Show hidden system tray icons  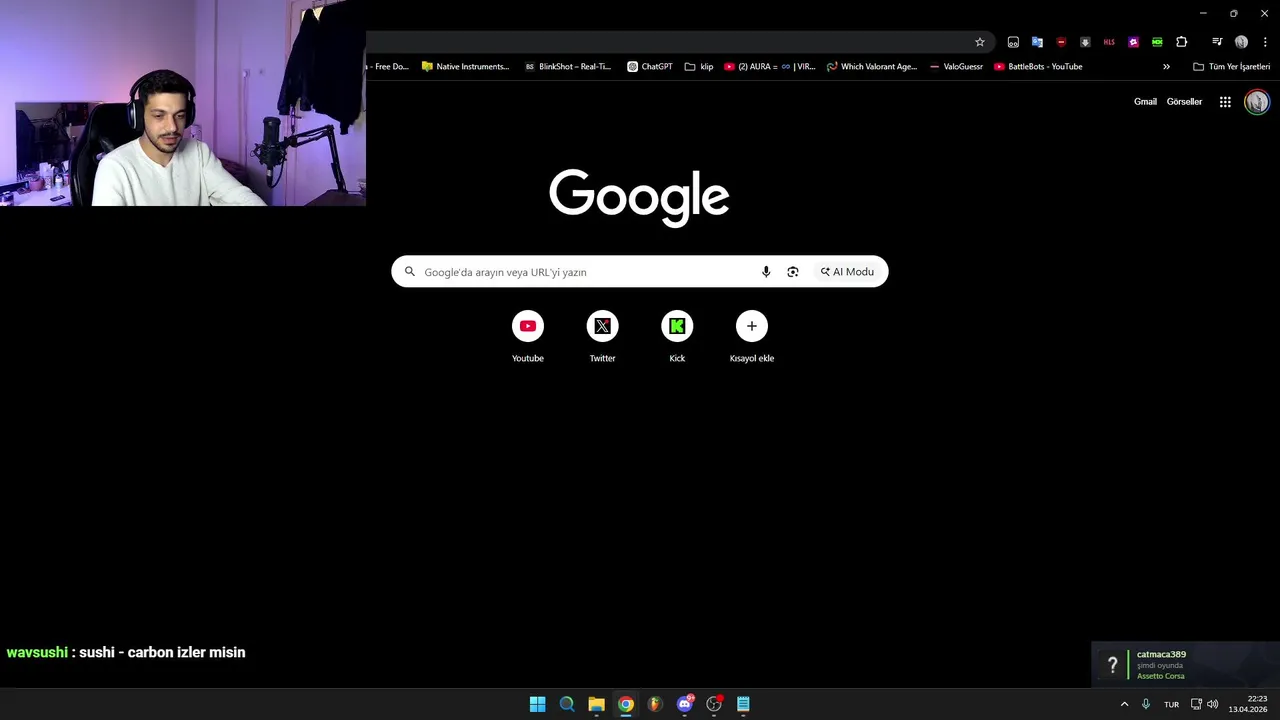point(1124,704)
